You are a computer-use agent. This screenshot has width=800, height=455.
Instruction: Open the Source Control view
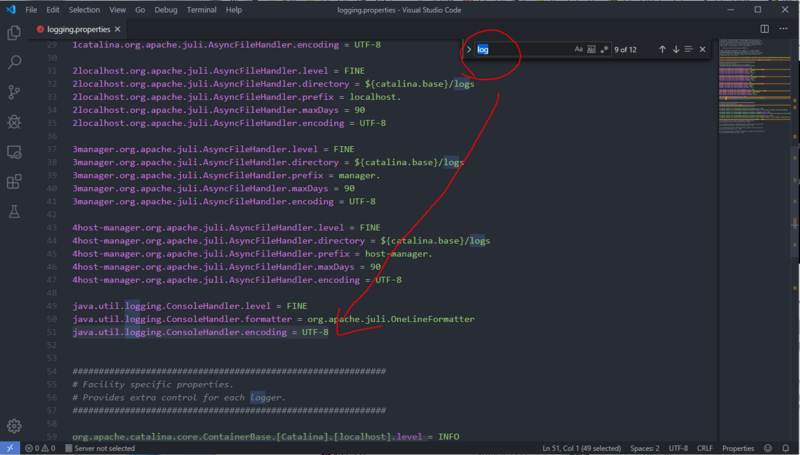(x=14, y=92)
